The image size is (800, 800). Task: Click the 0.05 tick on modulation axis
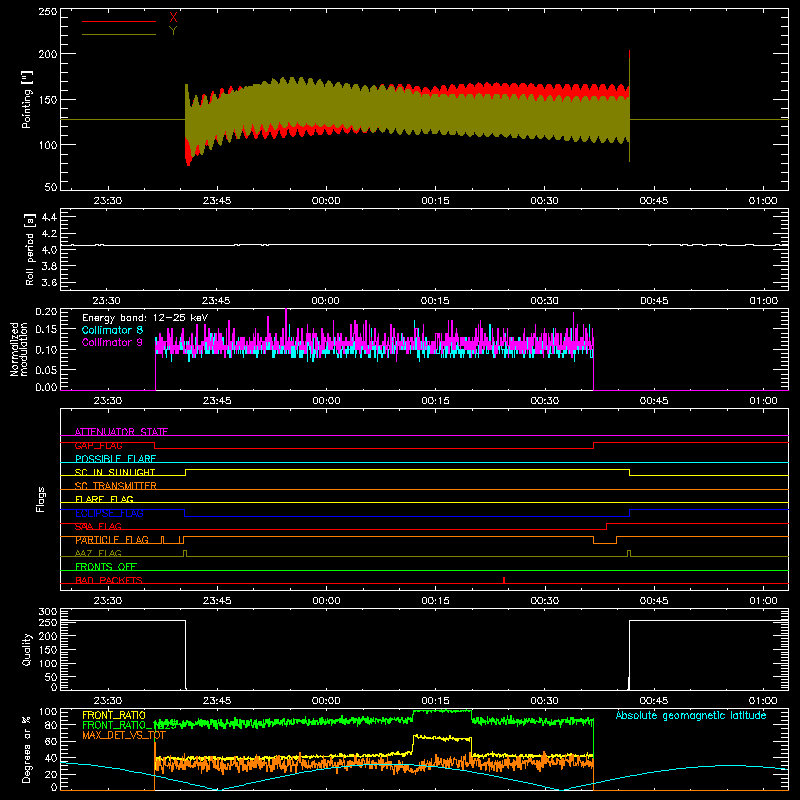[x=46, y=369]
